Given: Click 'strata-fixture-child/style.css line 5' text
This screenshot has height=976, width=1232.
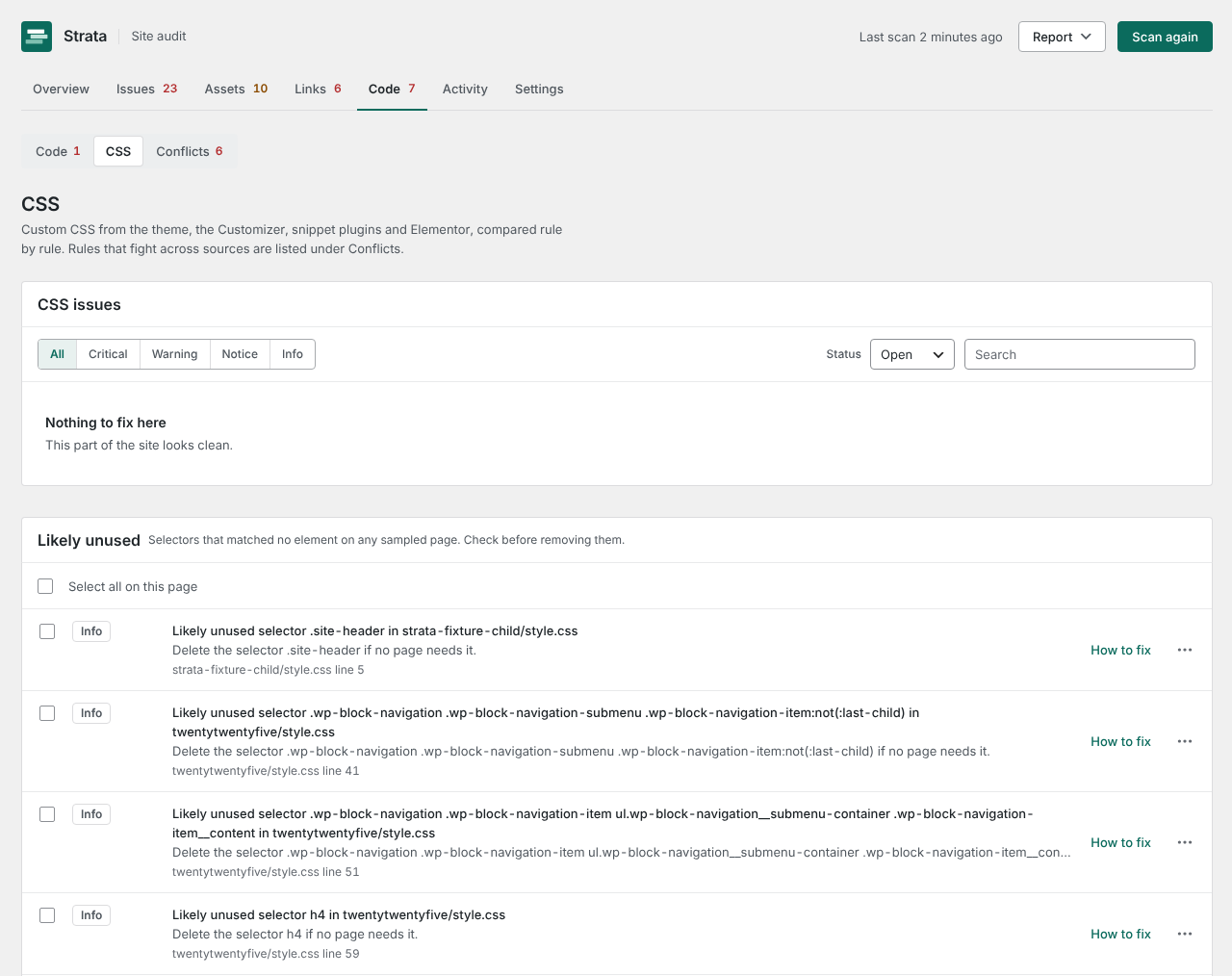Looking at the screenshot, I should [x=269, y=670].
